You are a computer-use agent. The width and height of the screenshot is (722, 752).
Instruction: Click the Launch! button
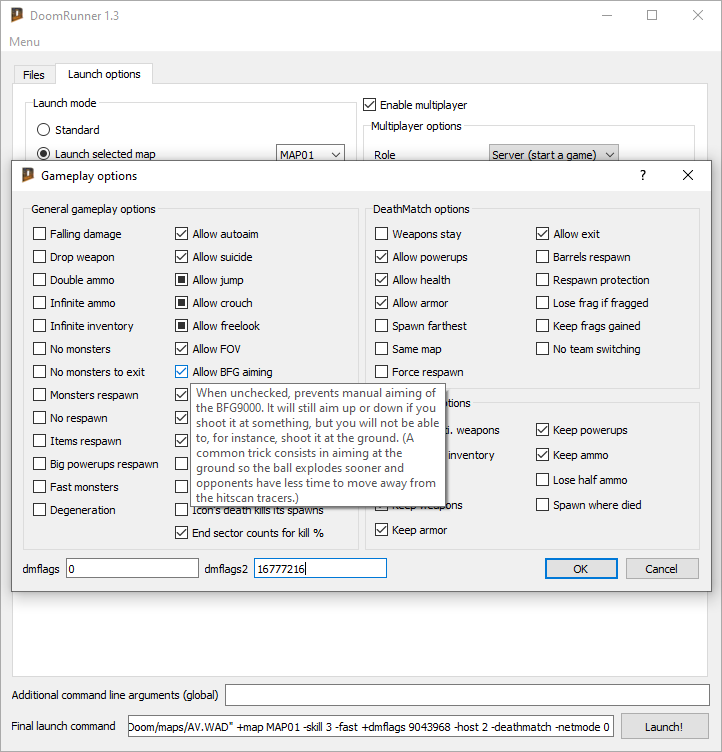click(664, 727)
